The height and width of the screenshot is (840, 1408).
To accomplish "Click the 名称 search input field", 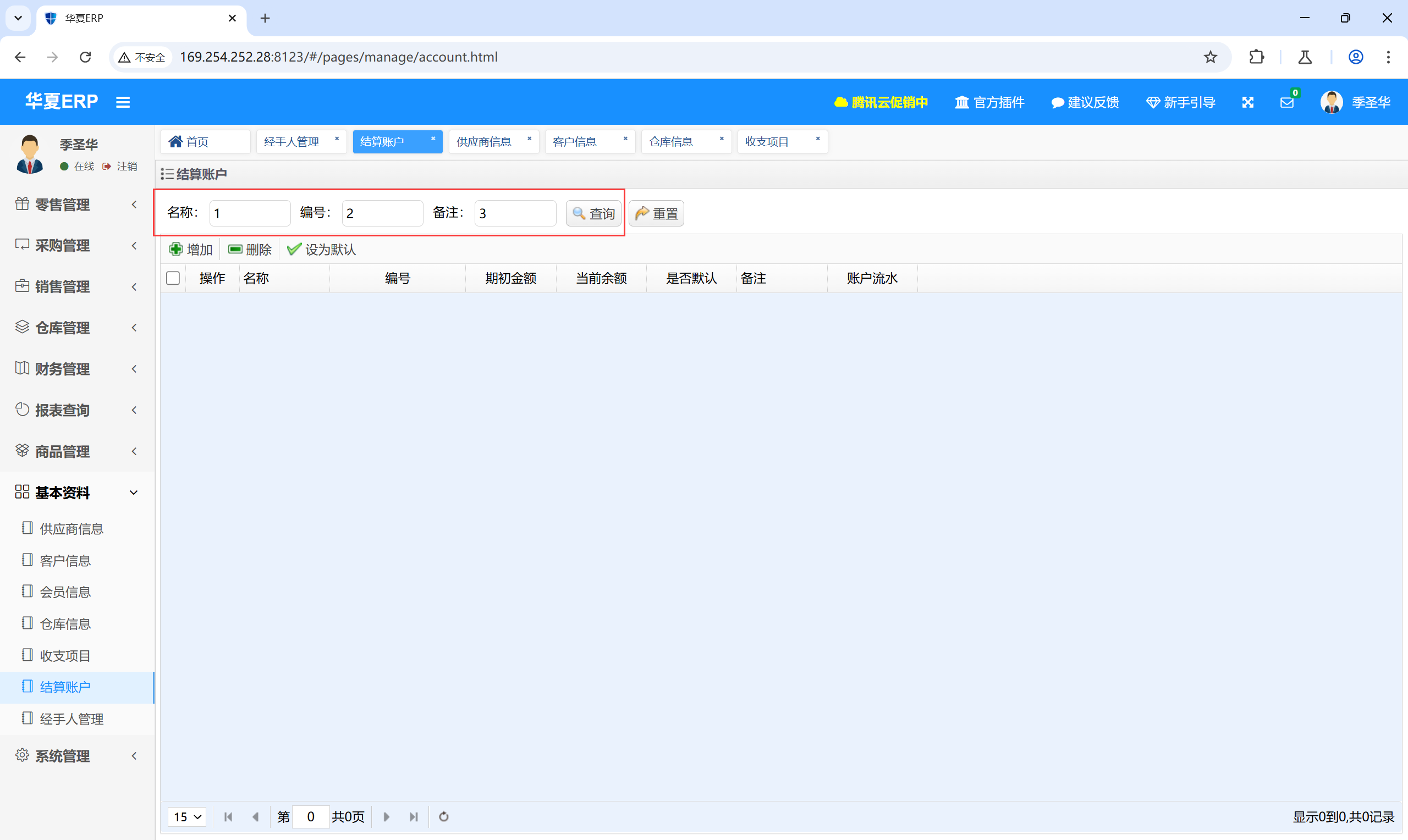I will click(250, 213).
